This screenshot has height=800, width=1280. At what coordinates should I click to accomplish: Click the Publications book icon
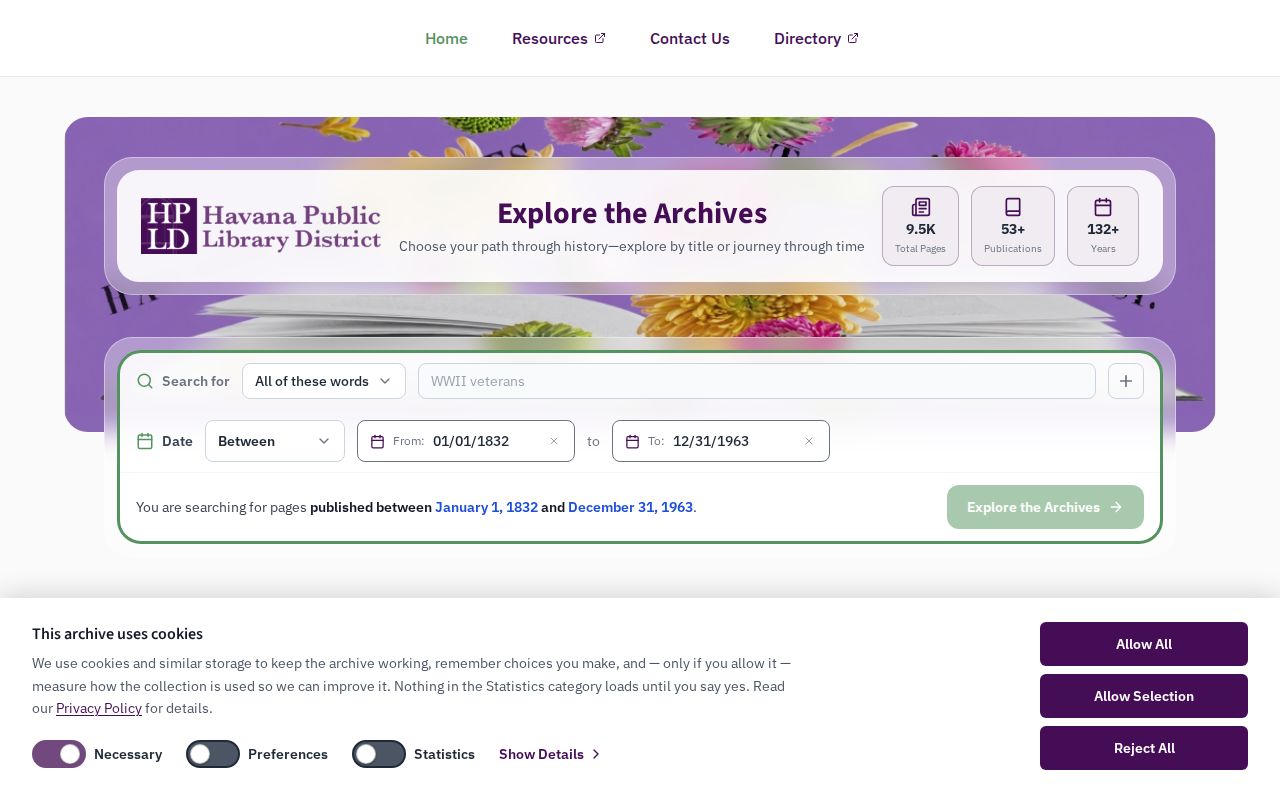pyautogui.click(x=1012, y=207)
